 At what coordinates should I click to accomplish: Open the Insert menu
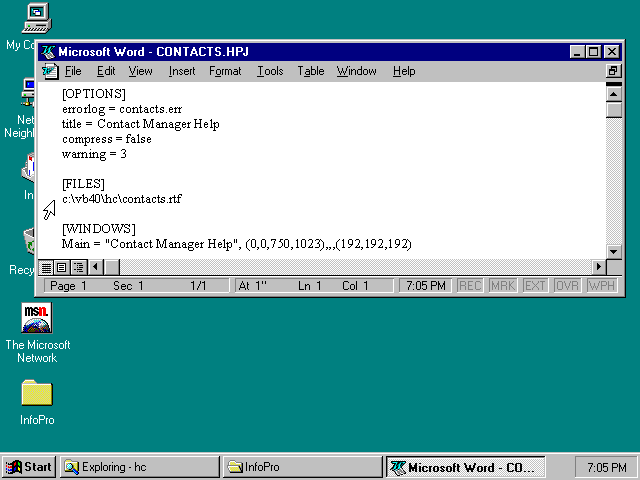[182, 71]
